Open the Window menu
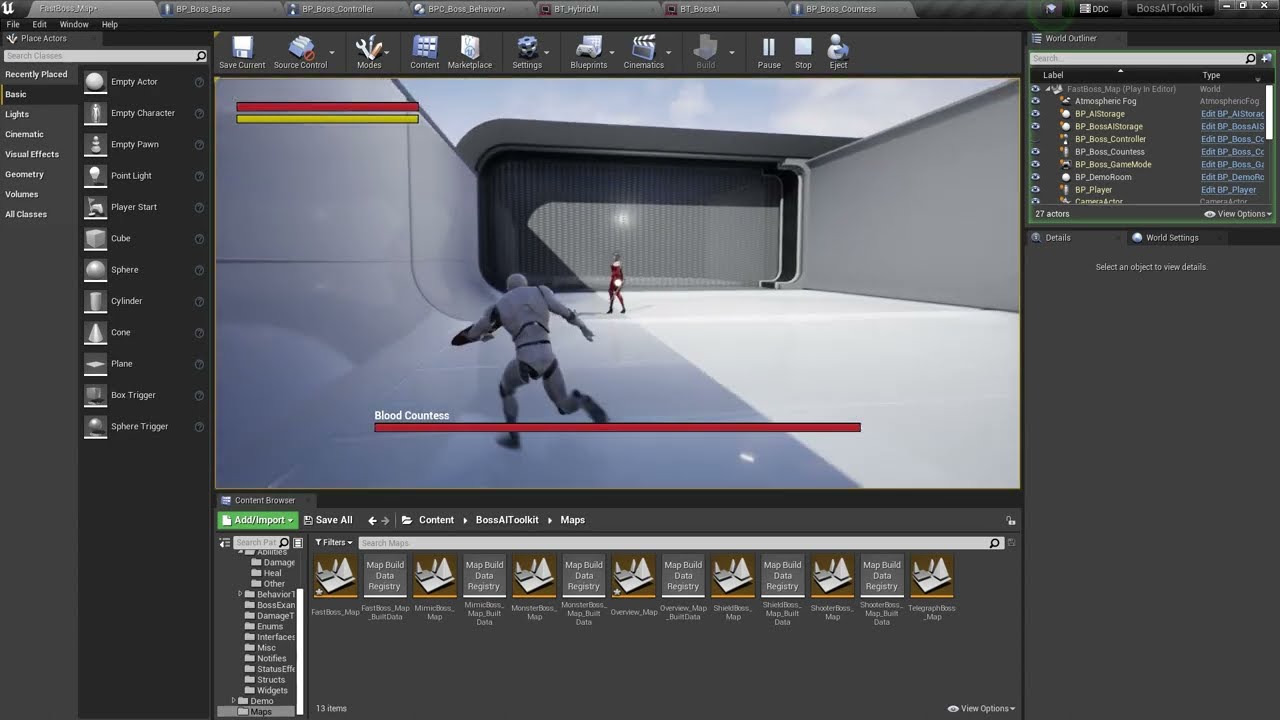Screen dimensions: 1280x720 pos(74,24)
